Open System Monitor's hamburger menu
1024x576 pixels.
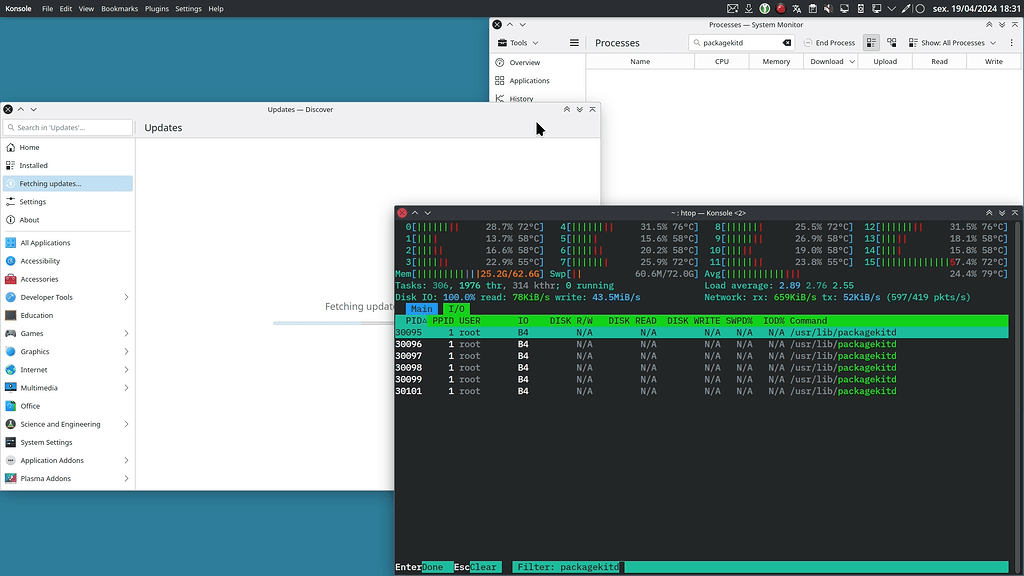pyautogui.click(x=573, y=42)
